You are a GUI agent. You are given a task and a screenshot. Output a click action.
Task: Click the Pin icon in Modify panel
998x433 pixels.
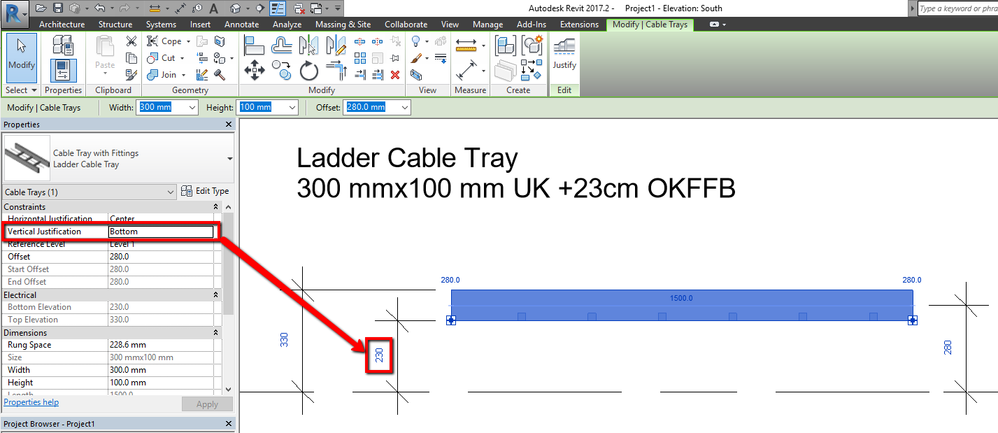(x=395, y=58)
